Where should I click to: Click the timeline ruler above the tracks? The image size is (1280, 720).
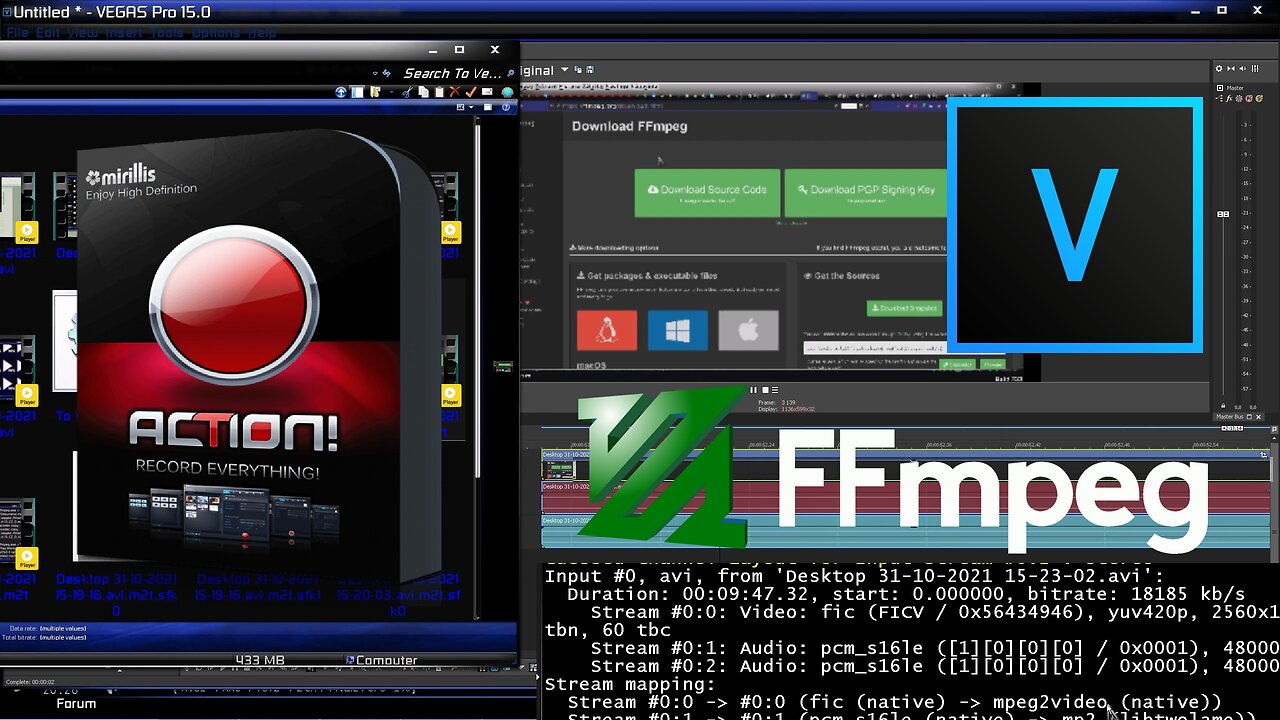(905, 445)
